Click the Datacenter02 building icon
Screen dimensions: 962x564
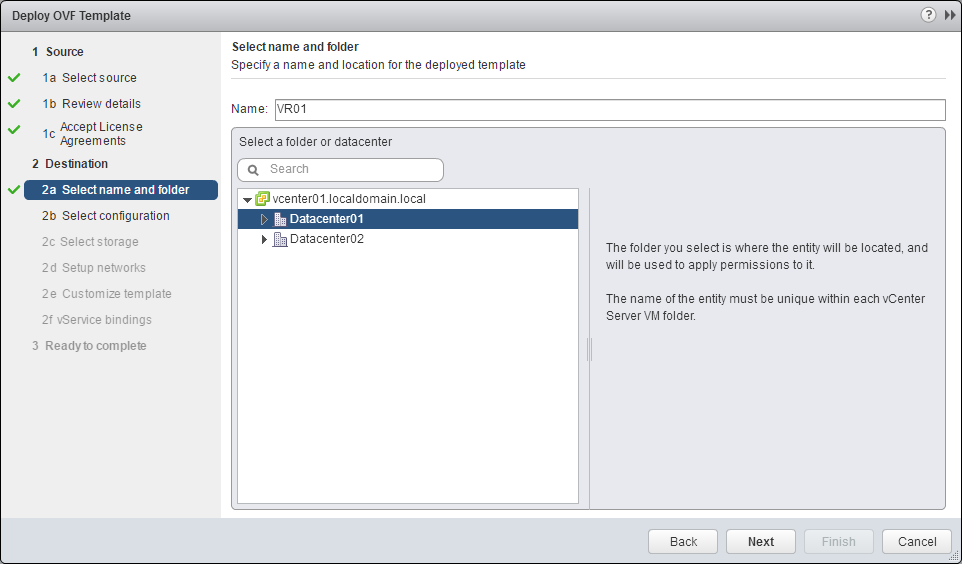click(x=280, y=240)
